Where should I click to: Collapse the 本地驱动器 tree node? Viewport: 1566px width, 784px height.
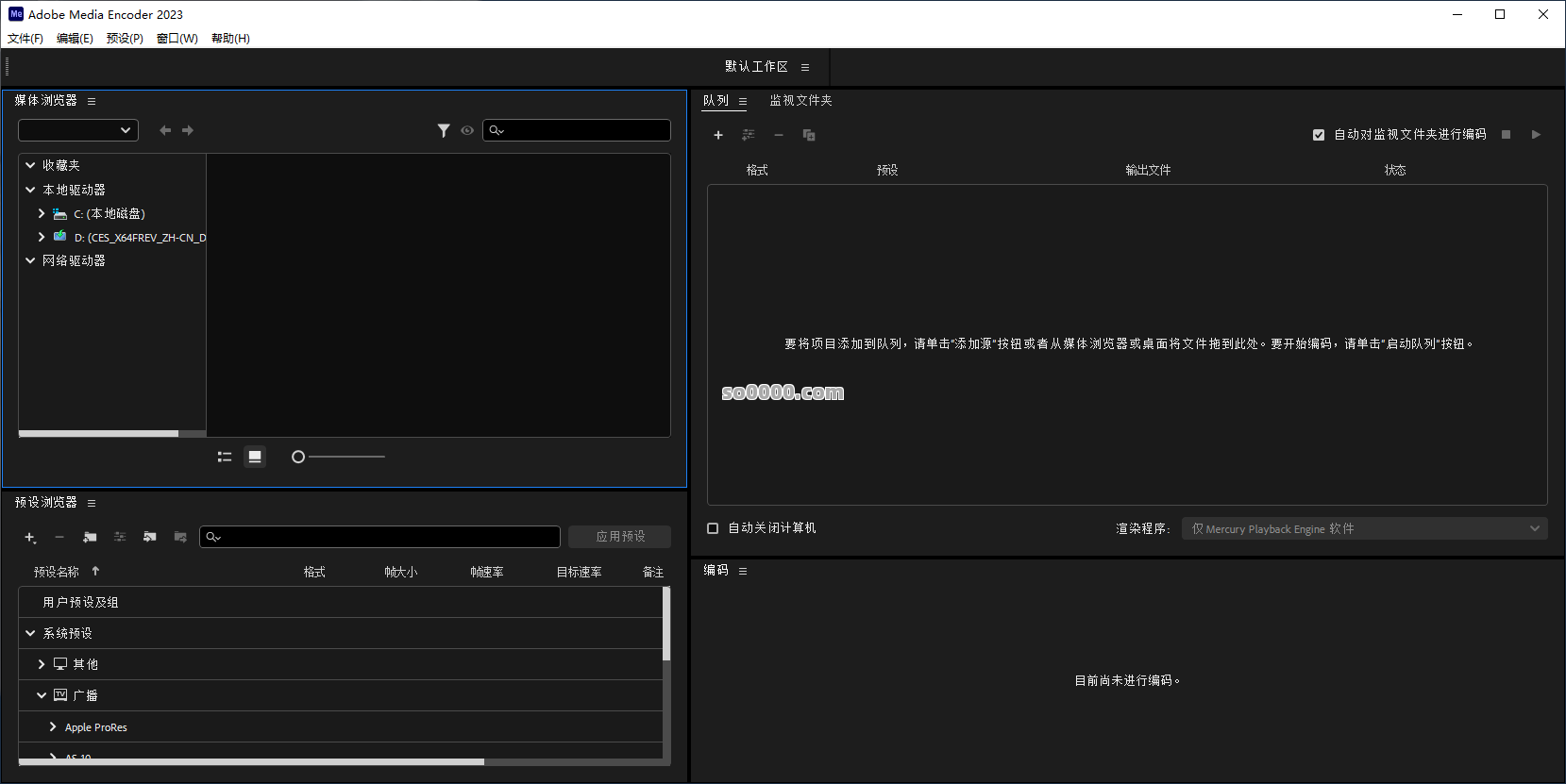[30, 190]
